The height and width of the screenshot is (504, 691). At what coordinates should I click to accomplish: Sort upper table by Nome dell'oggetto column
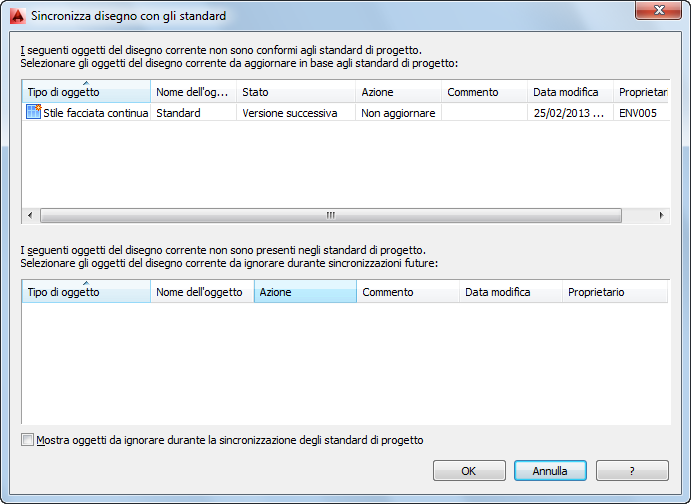tap(193, 92)
